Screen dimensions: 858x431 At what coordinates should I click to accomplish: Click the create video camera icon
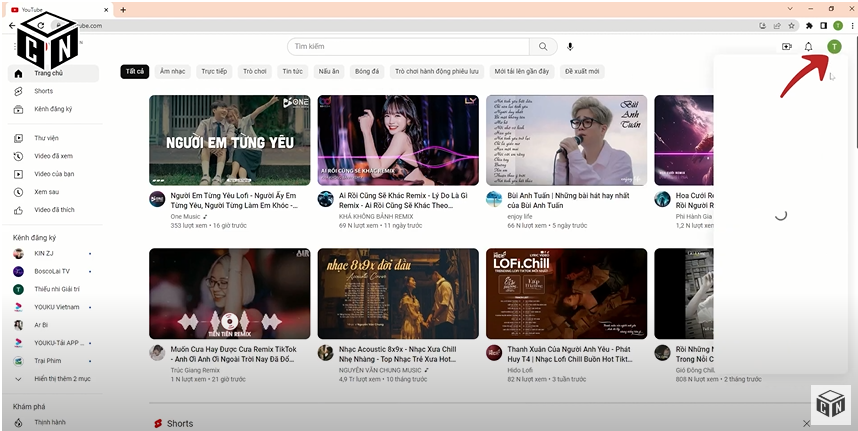786,47
